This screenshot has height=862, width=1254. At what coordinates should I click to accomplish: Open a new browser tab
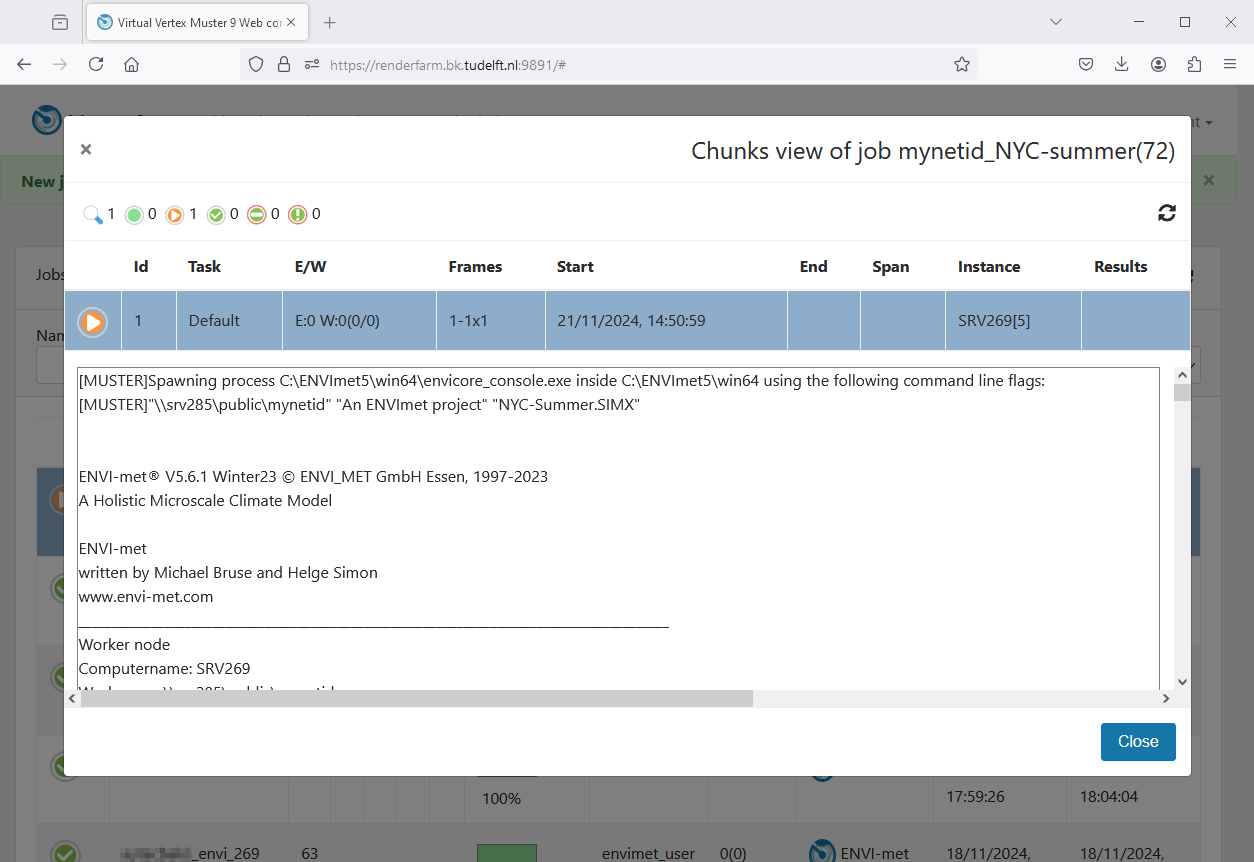(x=330, y=22)
